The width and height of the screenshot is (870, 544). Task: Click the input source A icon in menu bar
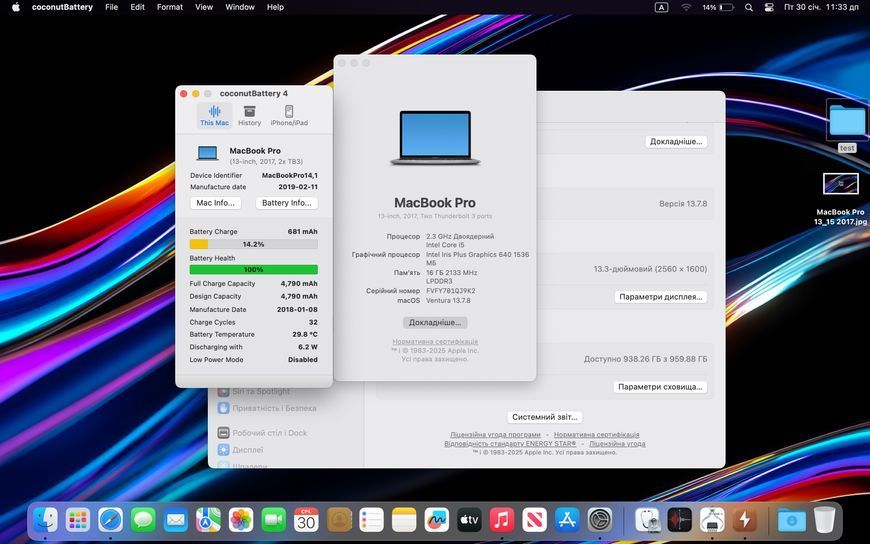[661, 7]
